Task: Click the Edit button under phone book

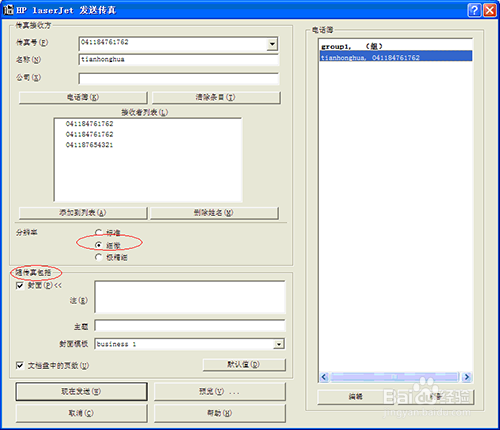Action: click(x=356, y=397)
